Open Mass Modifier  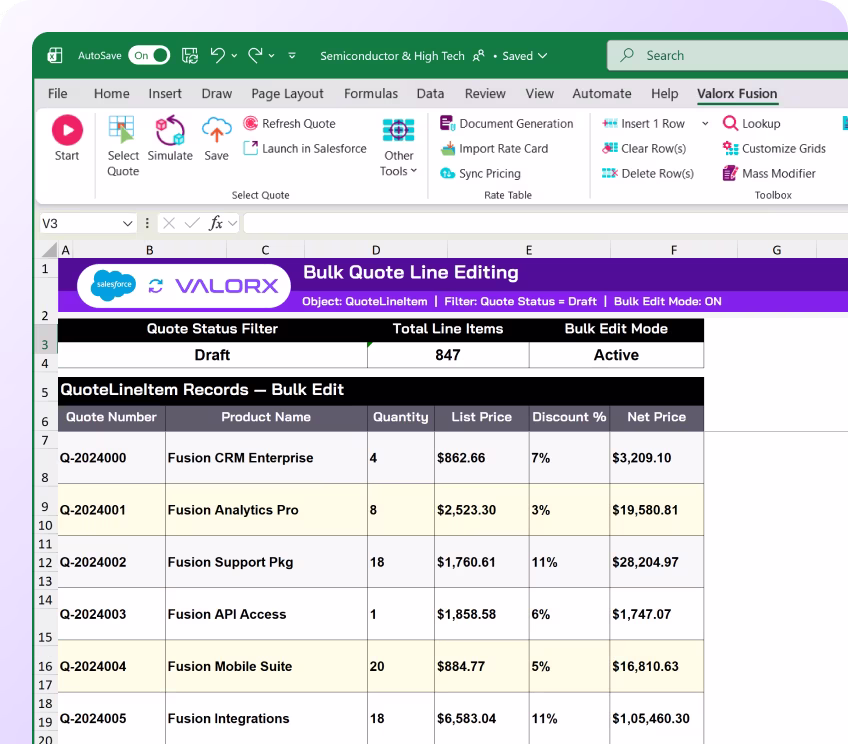coord(769,173)
